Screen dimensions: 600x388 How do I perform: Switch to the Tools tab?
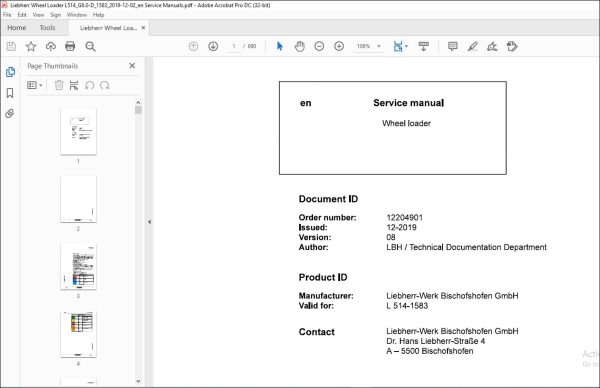(47, 28)
